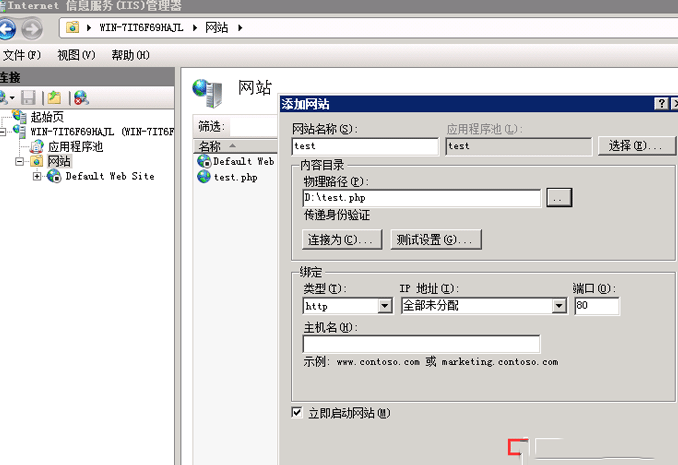Click the 主机名 input field

pyautogui.click(x=421, y=344)
